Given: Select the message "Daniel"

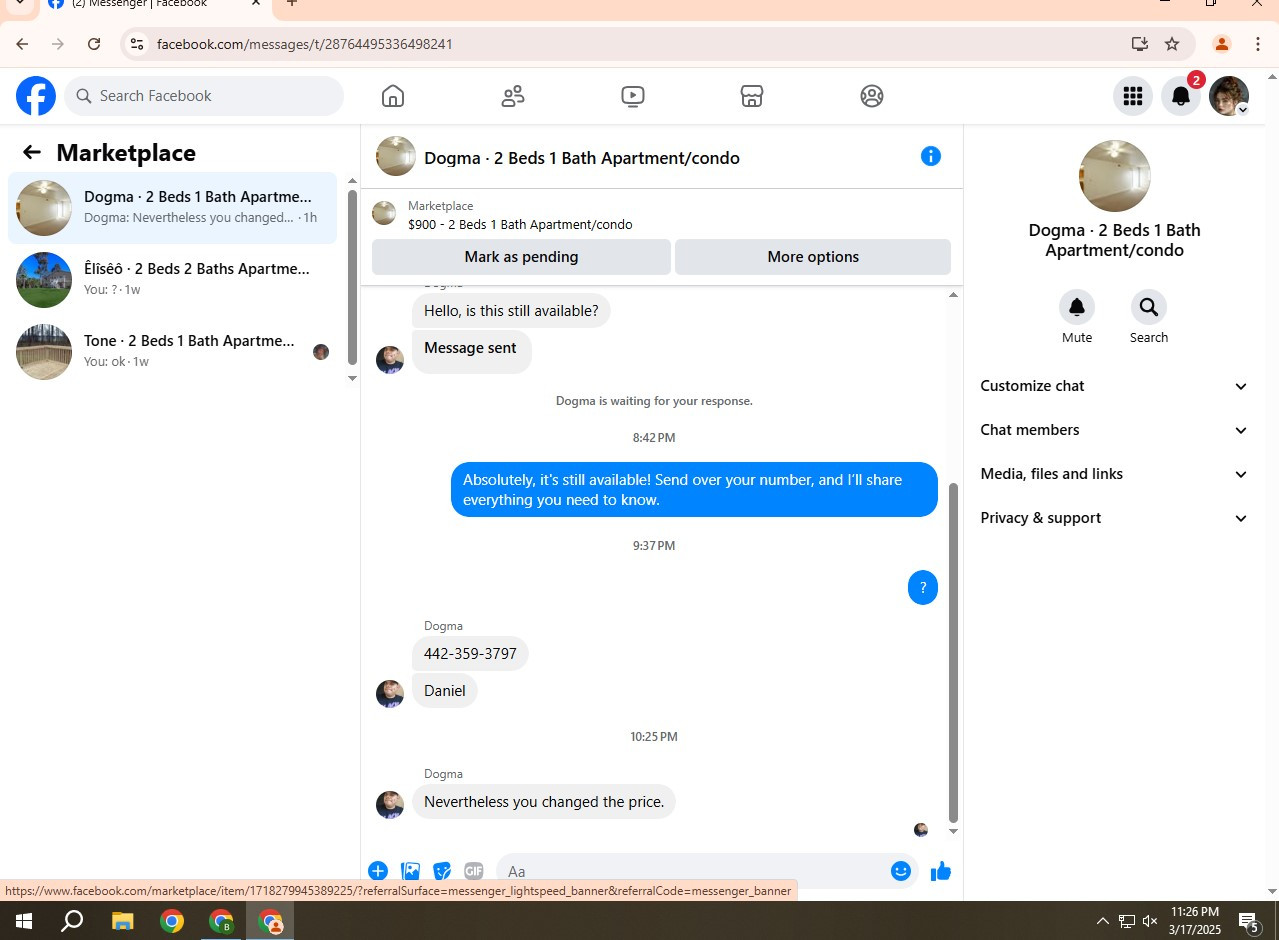Looking at the screenshot, I should point(445,691).
